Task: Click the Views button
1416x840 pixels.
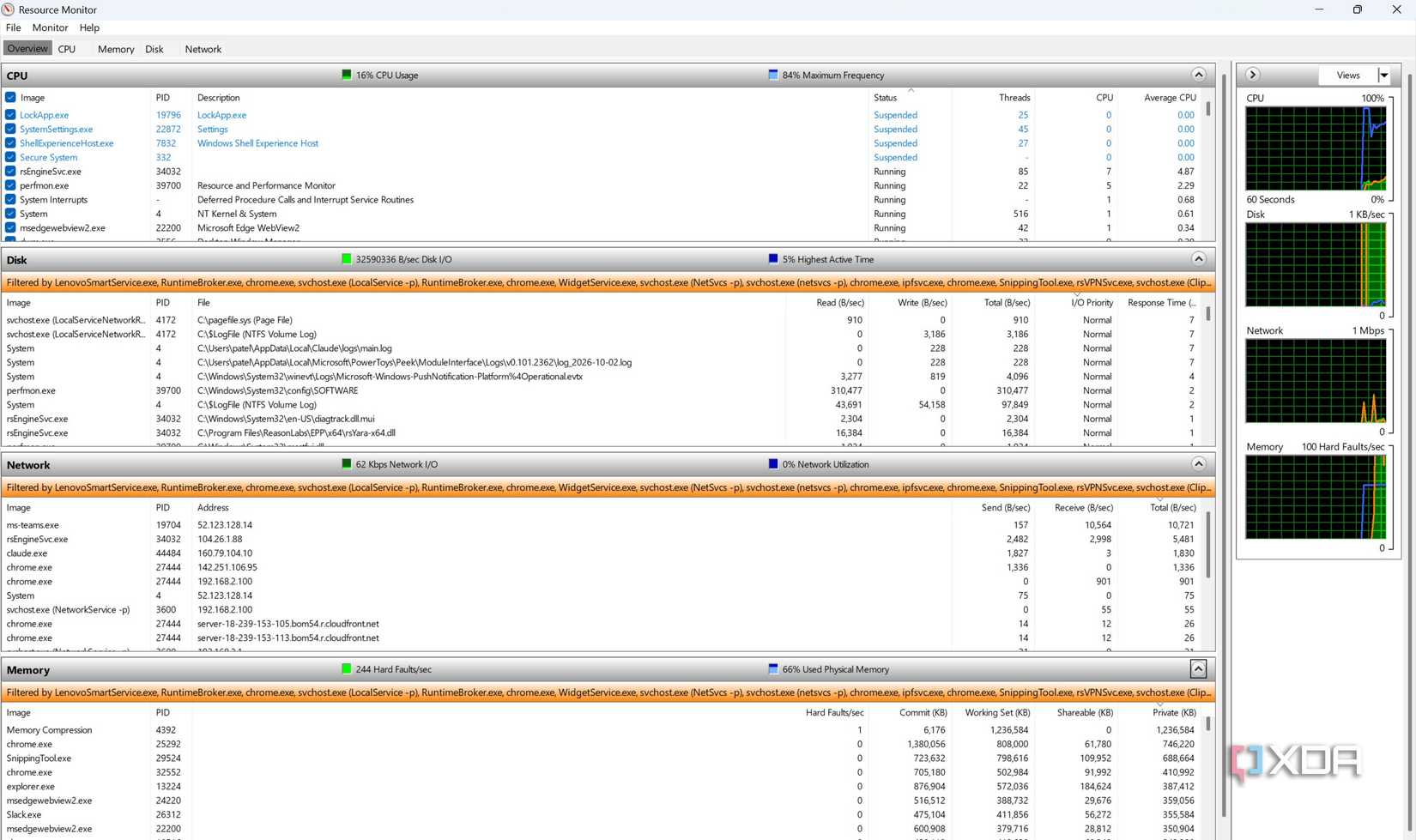Action: coord(1347,76)
